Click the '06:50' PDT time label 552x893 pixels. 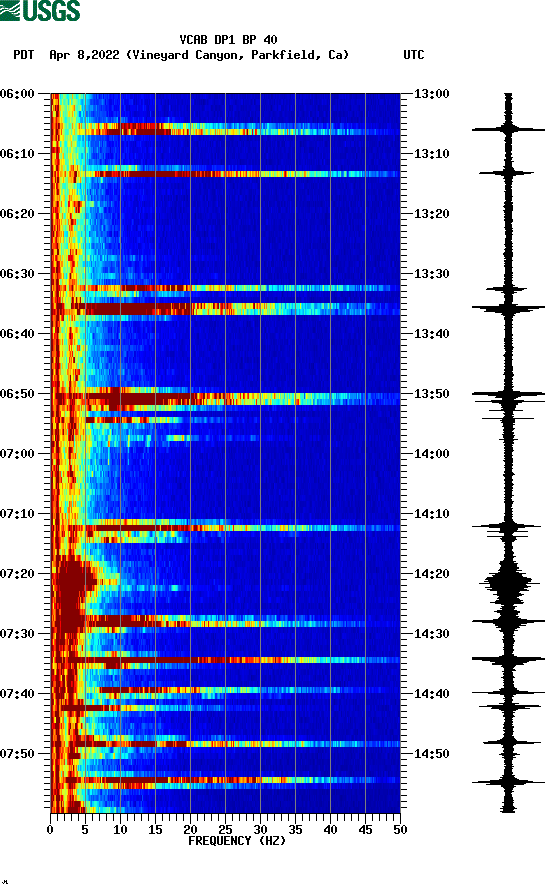tap(17, 394)
